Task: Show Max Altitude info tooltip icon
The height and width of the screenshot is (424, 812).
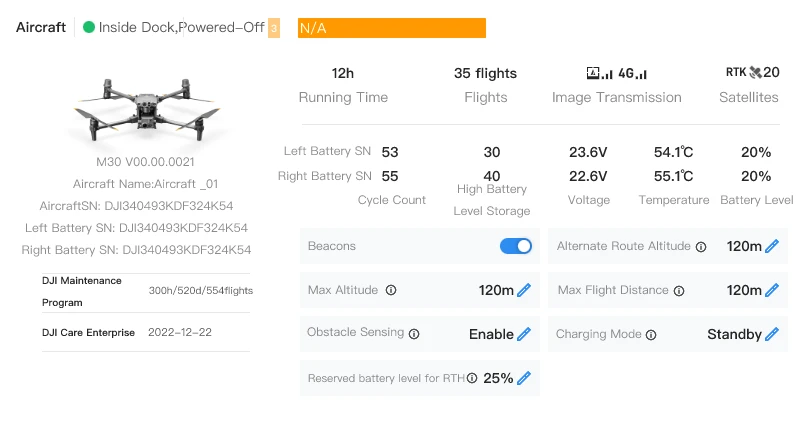Action: 391,290
